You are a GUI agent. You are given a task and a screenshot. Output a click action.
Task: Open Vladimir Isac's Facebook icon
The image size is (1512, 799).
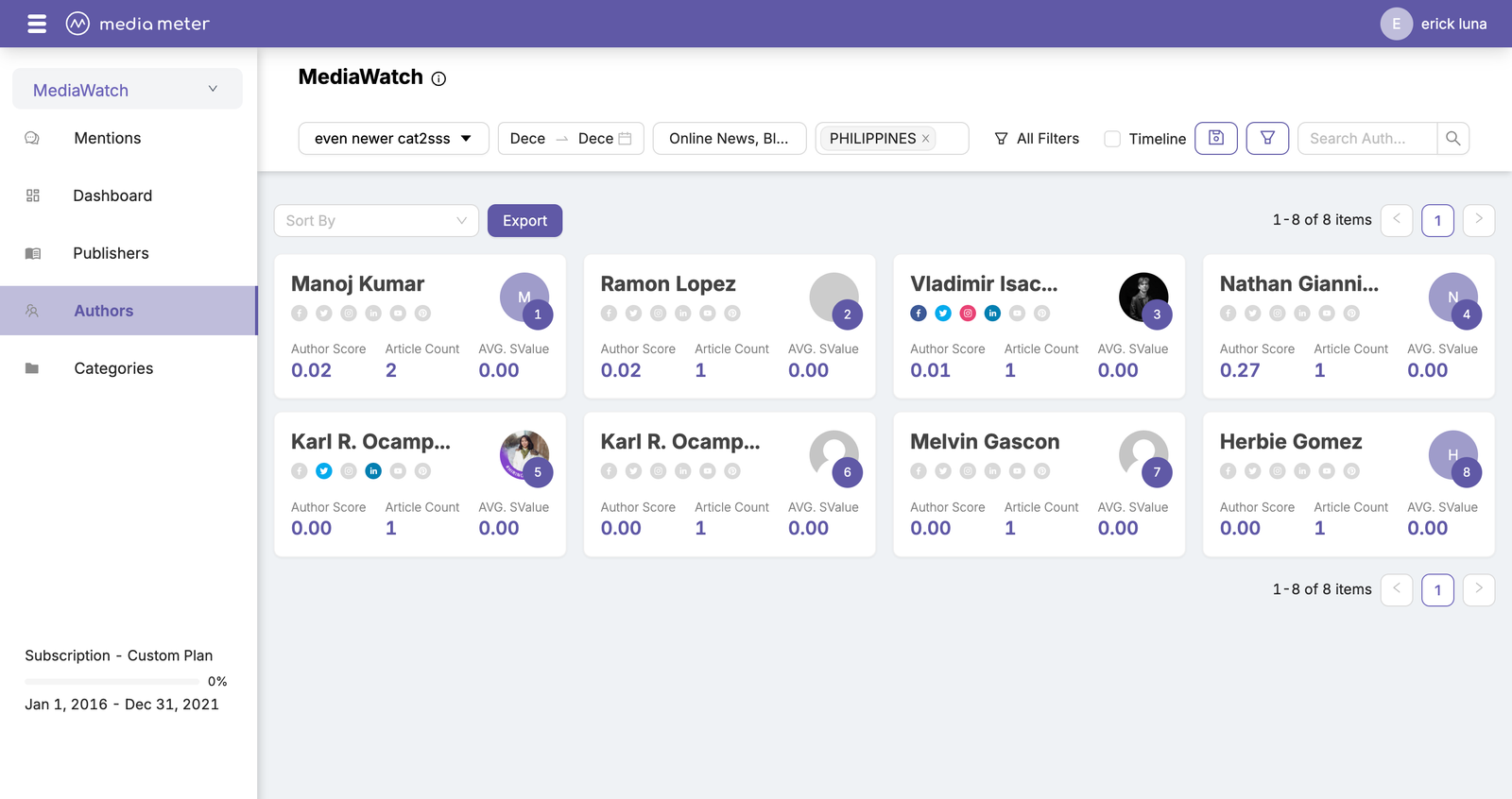[x=919, y=313]
